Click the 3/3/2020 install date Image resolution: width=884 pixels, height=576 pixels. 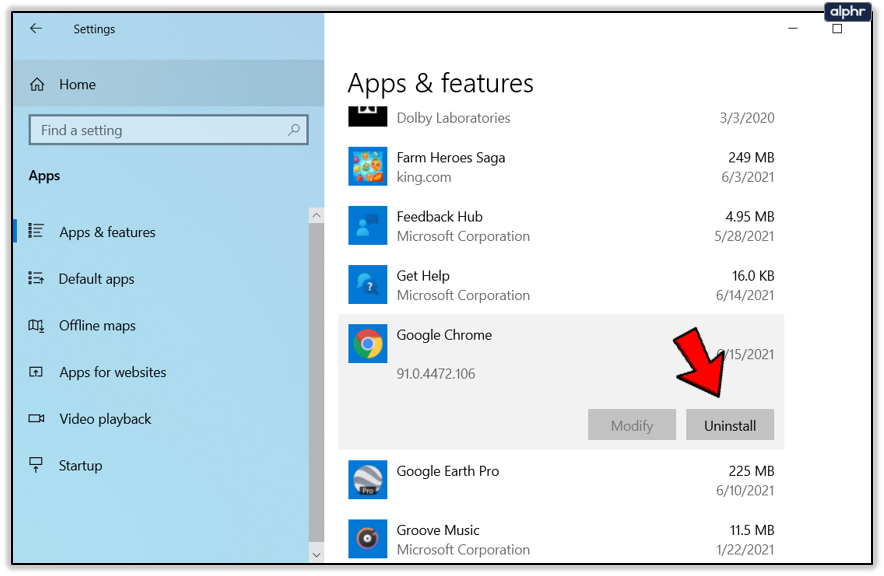747,118
